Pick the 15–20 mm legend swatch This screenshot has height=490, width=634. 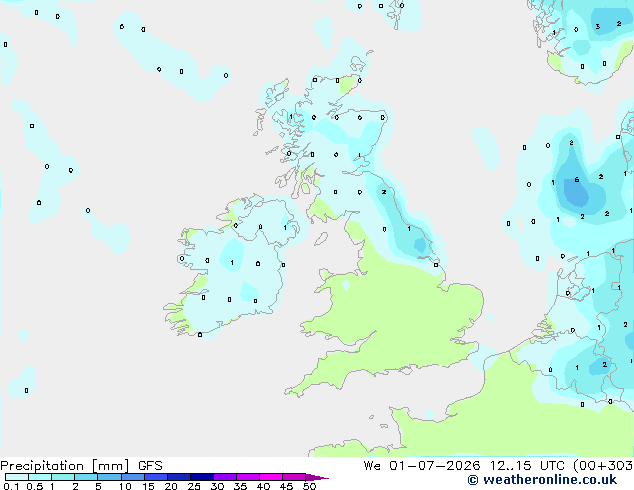coord(156,477)
